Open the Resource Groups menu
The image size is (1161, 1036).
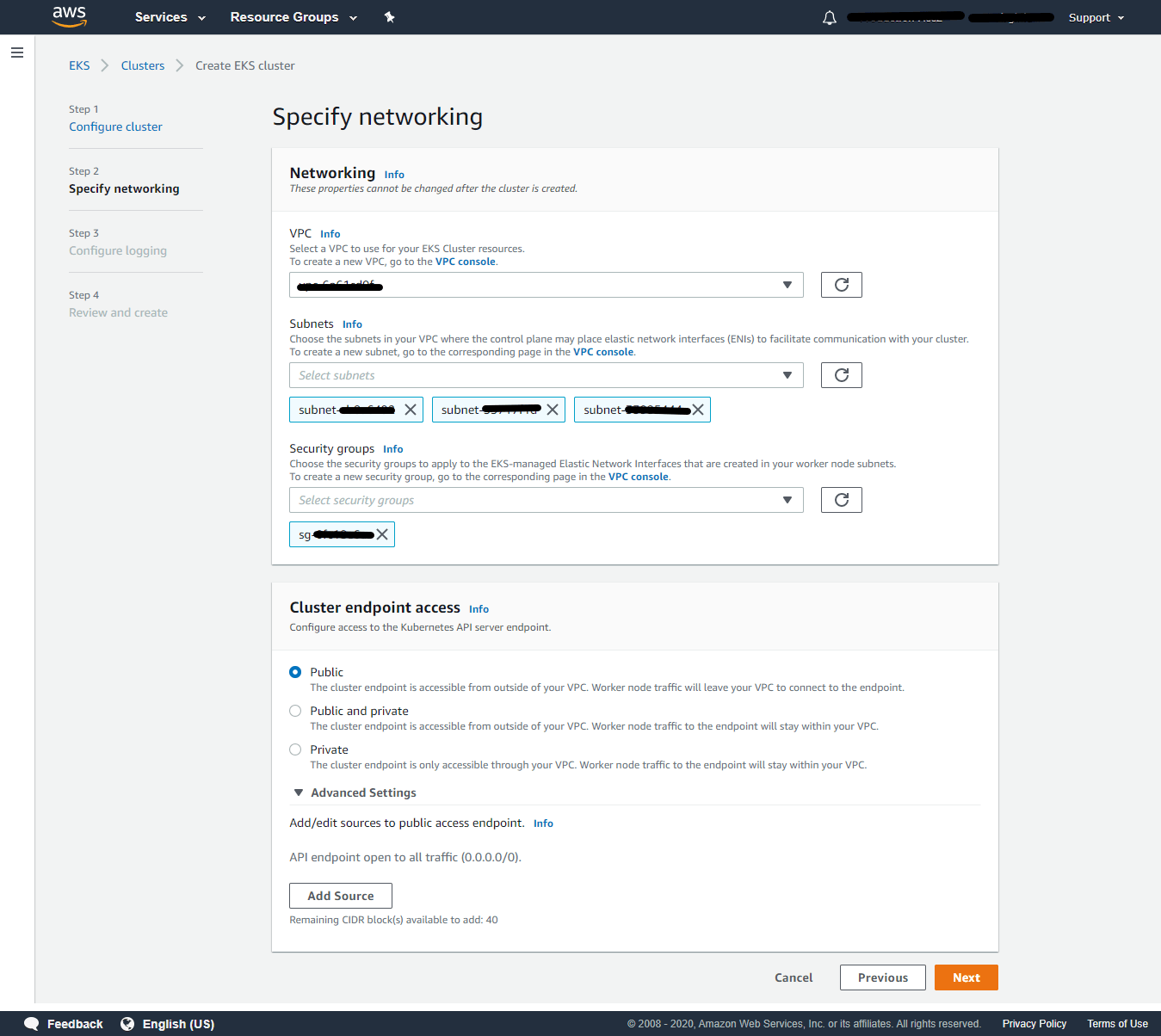pos(293,17)
